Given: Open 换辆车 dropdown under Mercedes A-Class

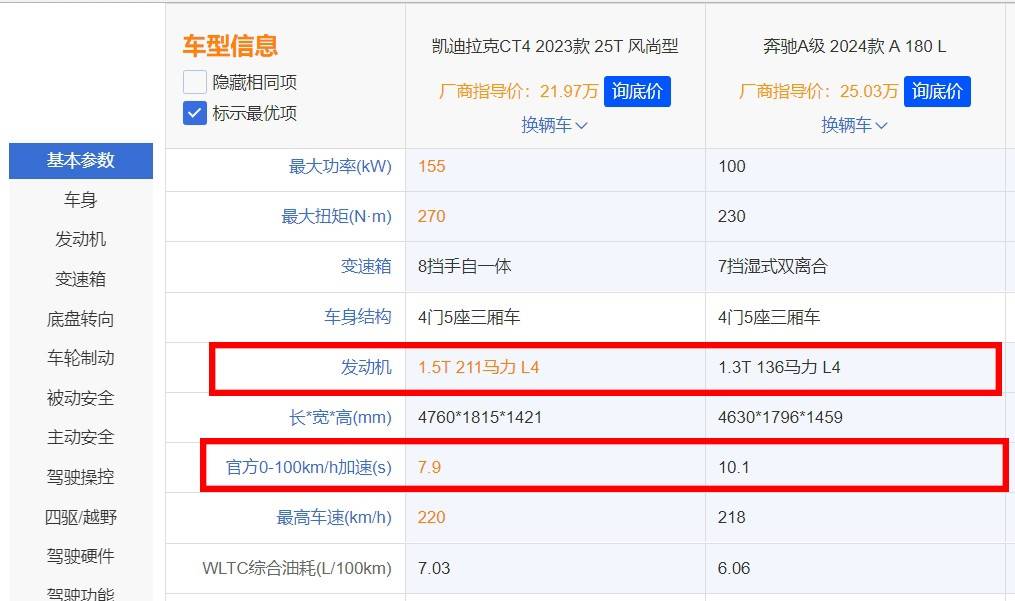Looking at the screenshot, I should (x=854, y=125).
